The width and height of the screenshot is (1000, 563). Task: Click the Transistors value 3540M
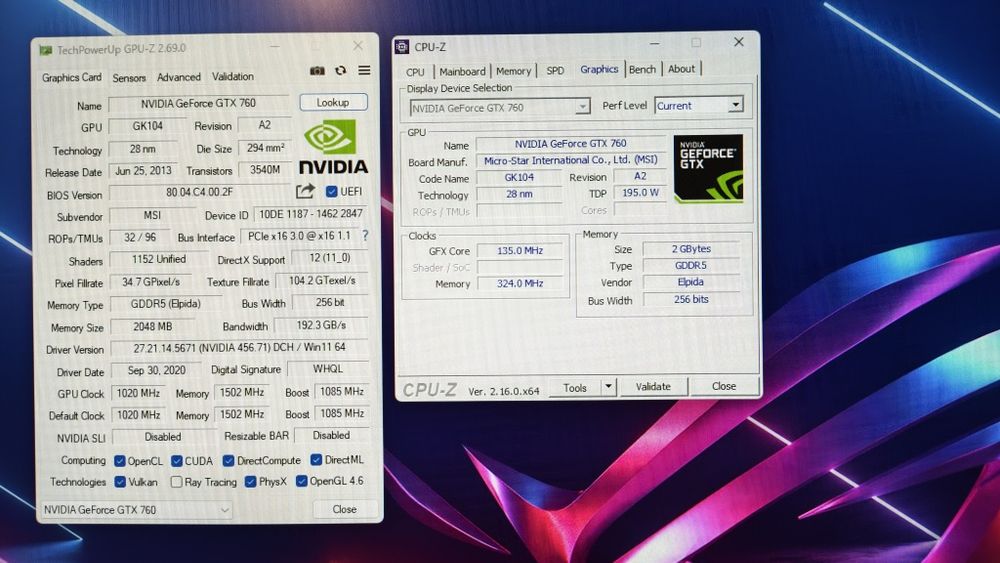pos(265,170)
